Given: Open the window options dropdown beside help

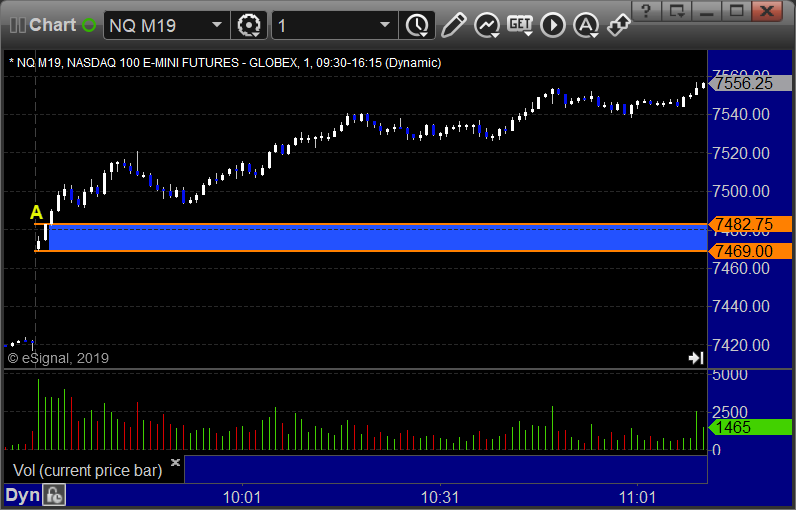Looking at the screenshot, I should 677,11.
